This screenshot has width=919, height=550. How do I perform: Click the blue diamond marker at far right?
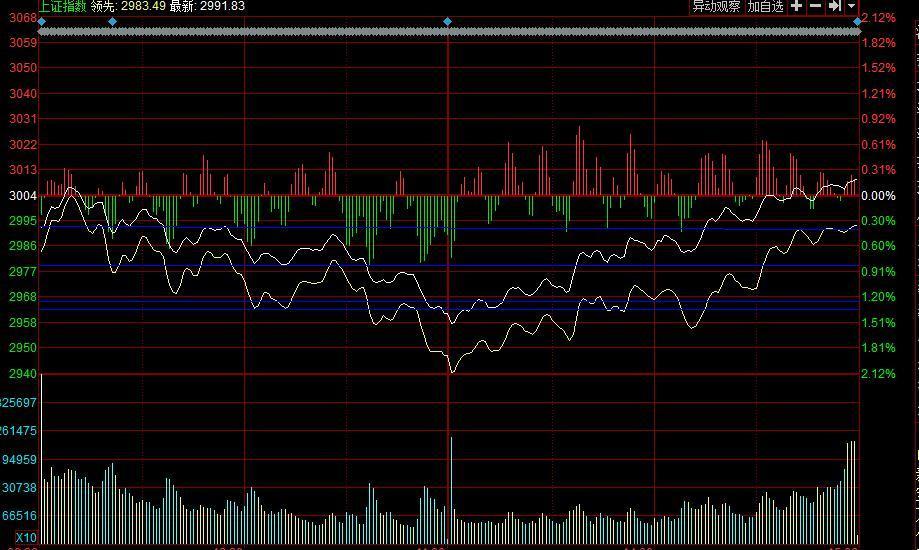[x=857, y=21]
